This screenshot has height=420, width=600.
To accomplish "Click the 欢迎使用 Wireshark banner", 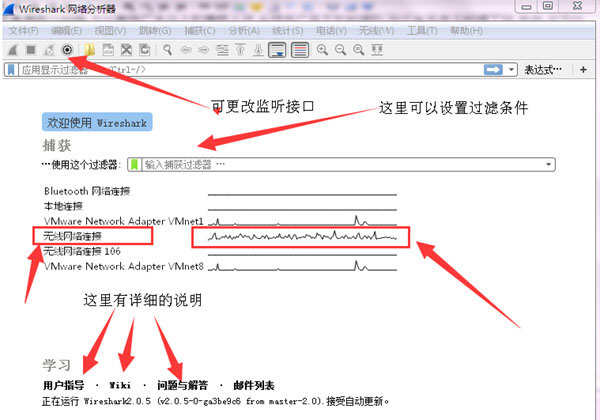I will [x=97, y=122].
